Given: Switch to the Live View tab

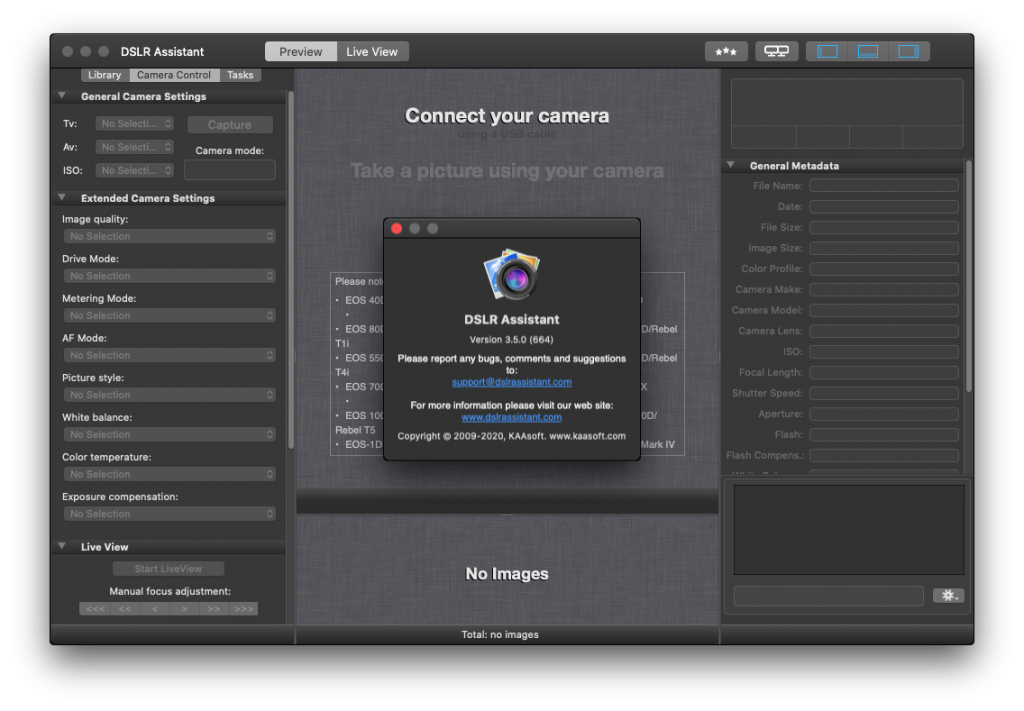Looking at the screenshot, I should pos(372,52).
